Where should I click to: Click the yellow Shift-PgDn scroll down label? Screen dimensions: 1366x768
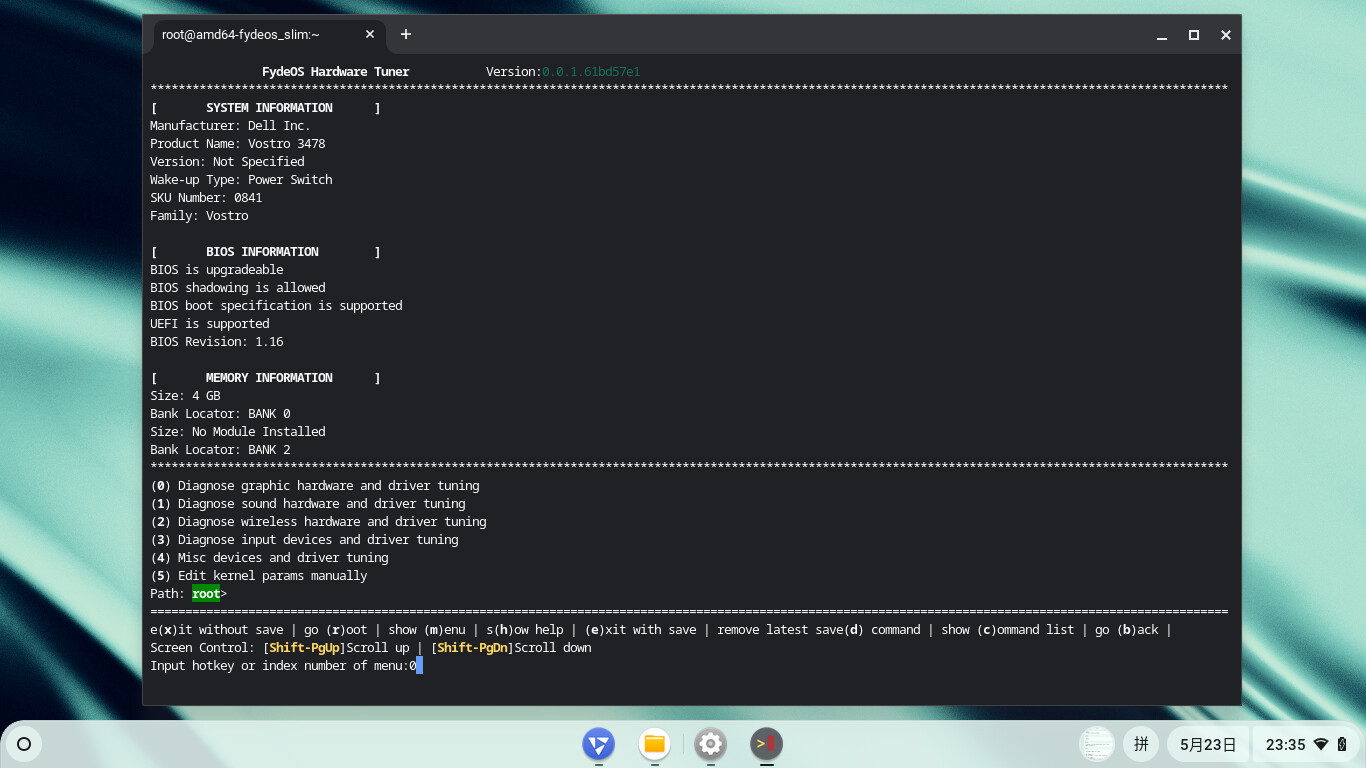[472, 648]
